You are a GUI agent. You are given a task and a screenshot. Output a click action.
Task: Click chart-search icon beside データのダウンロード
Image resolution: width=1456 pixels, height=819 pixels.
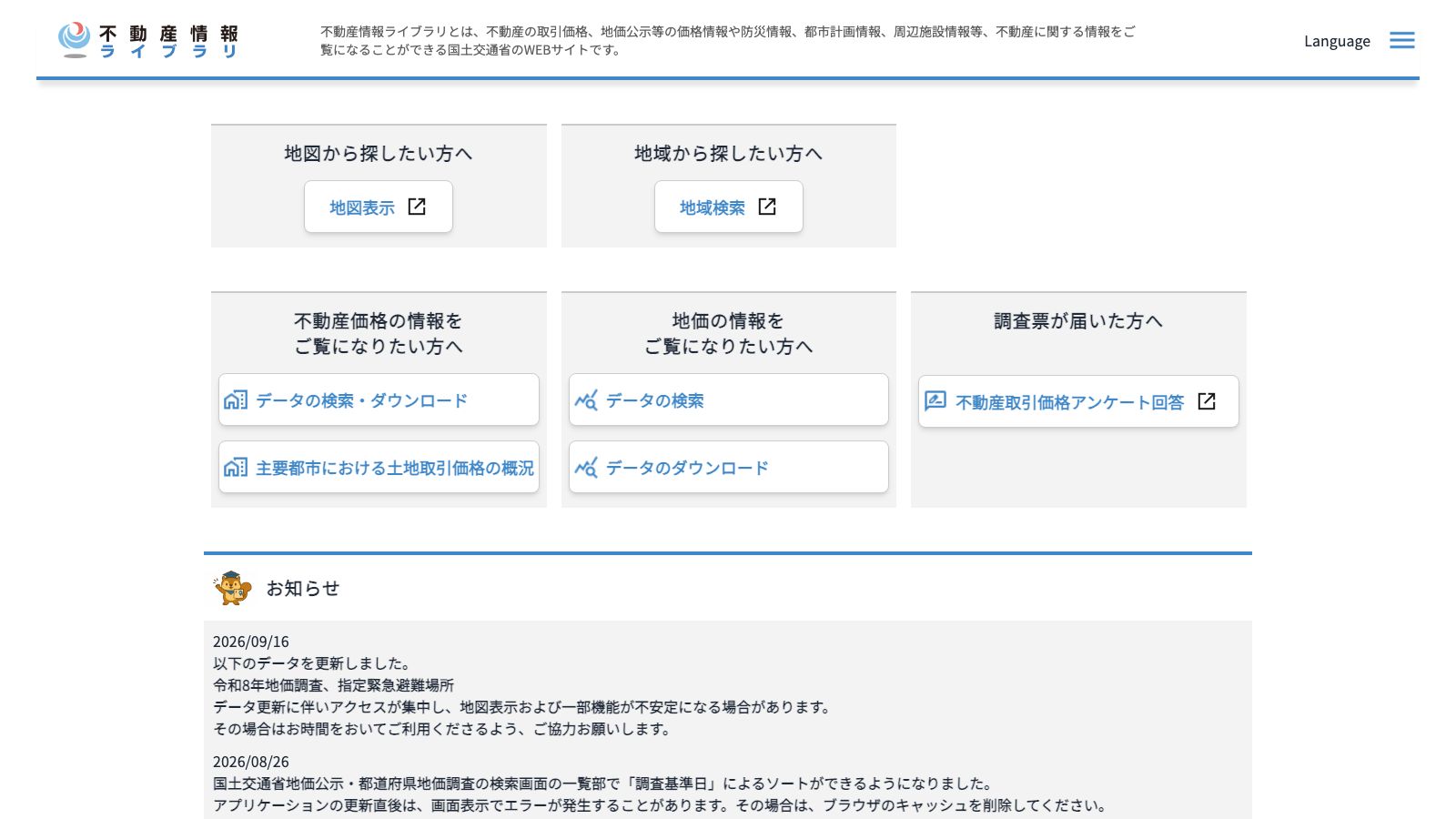point(586,467)
